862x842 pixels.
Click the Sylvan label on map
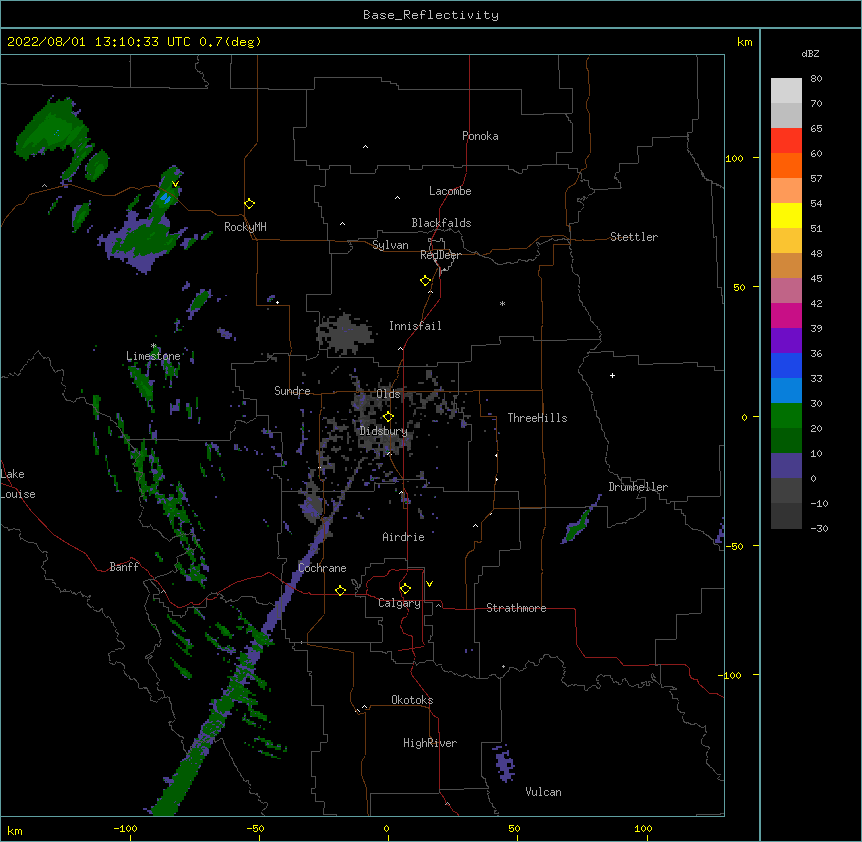tap(390, 245)
